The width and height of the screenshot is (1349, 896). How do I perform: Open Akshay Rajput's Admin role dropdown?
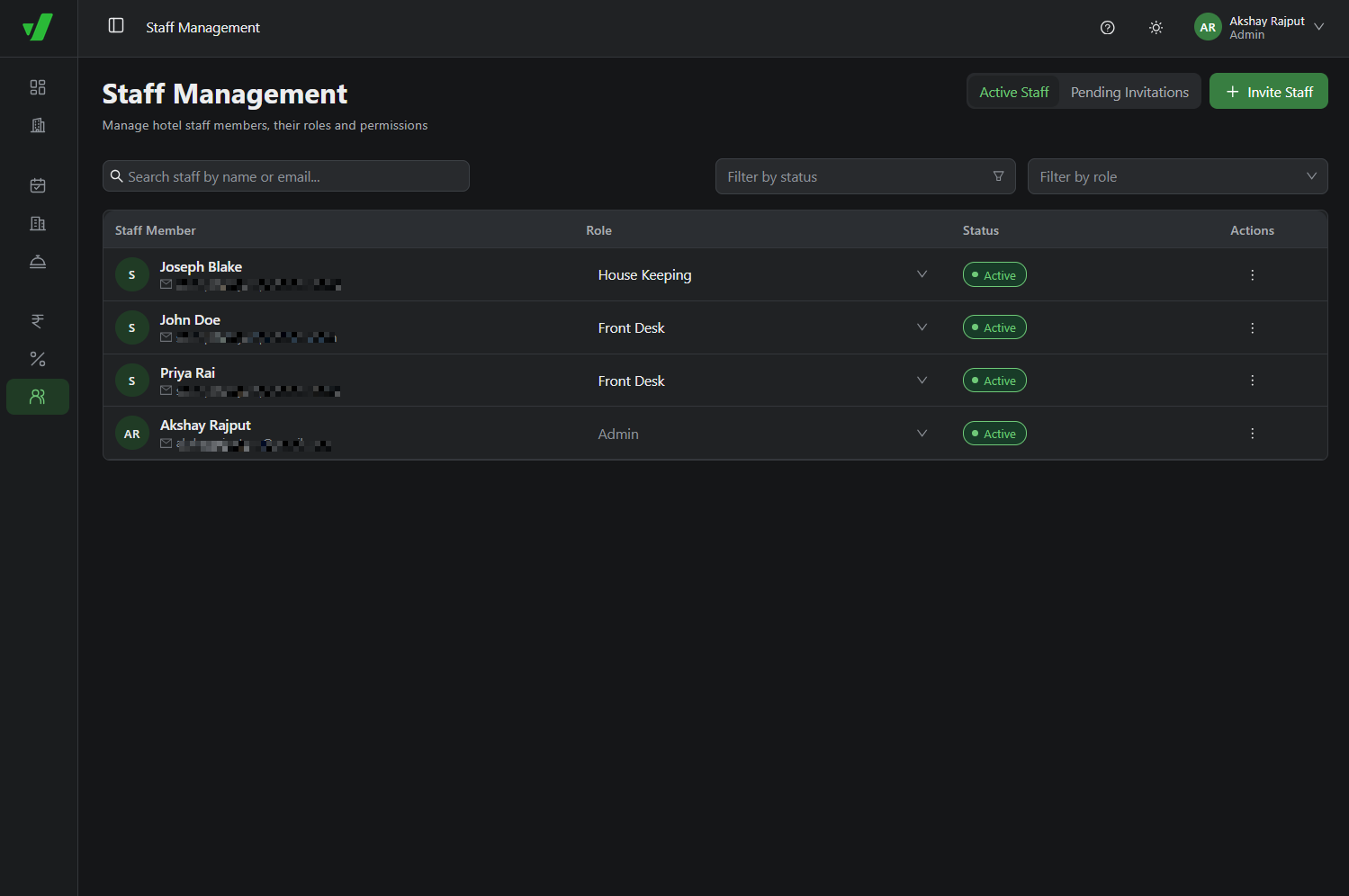[x=762, y=434]
